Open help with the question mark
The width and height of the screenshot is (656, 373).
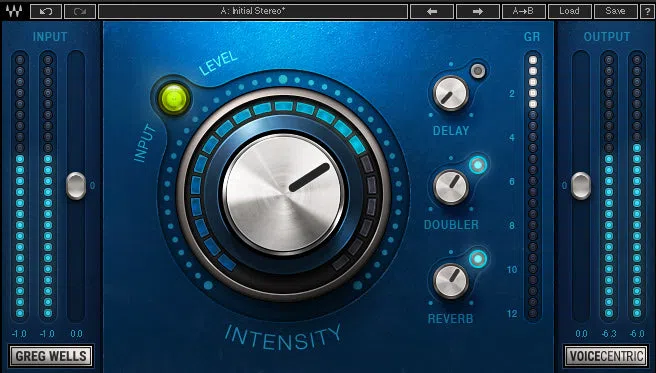[647, 11]
